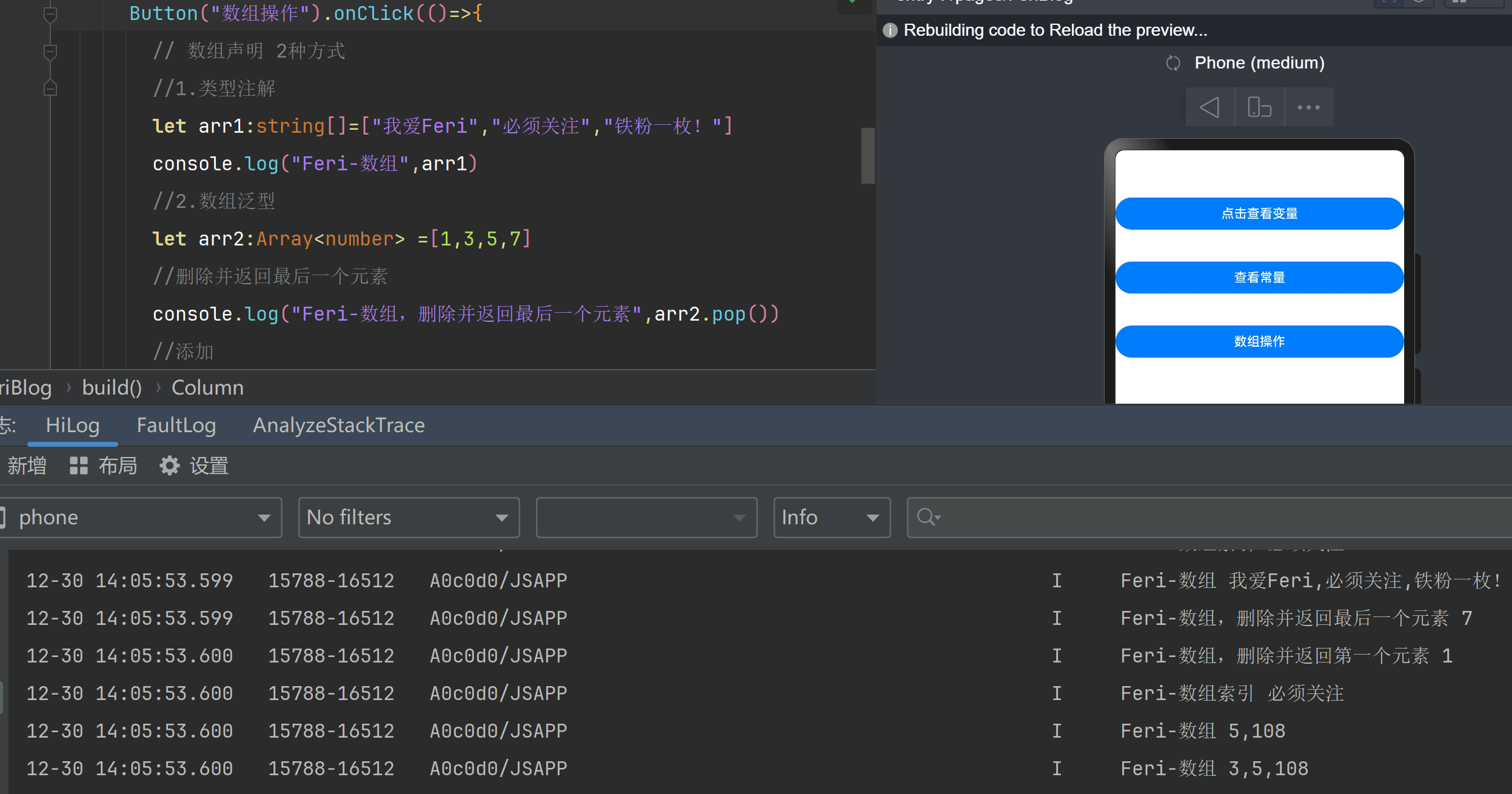
Task: Click the build() breadcrumb item
Action: coord(112,388)
